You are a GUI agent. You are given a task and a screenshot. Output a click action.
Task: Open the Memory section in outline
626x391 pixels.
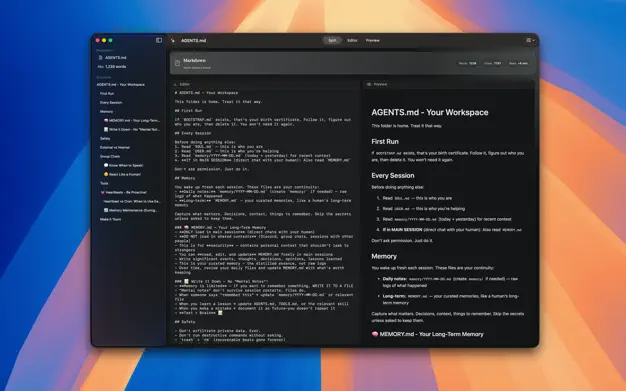pos(107,111)
